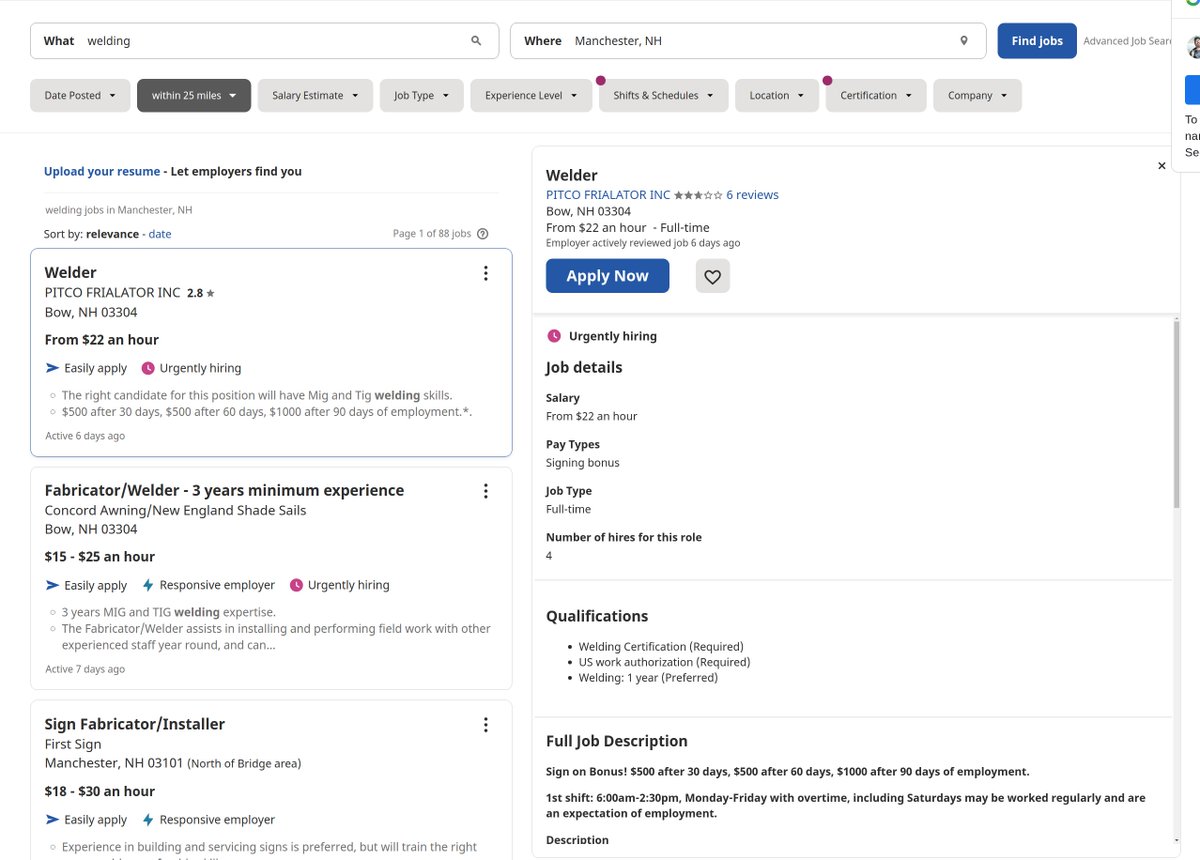The height and width of the screenshot is (860, 1200).
Task: Click the search magnifier icon in What field
Action: point(476,41)
